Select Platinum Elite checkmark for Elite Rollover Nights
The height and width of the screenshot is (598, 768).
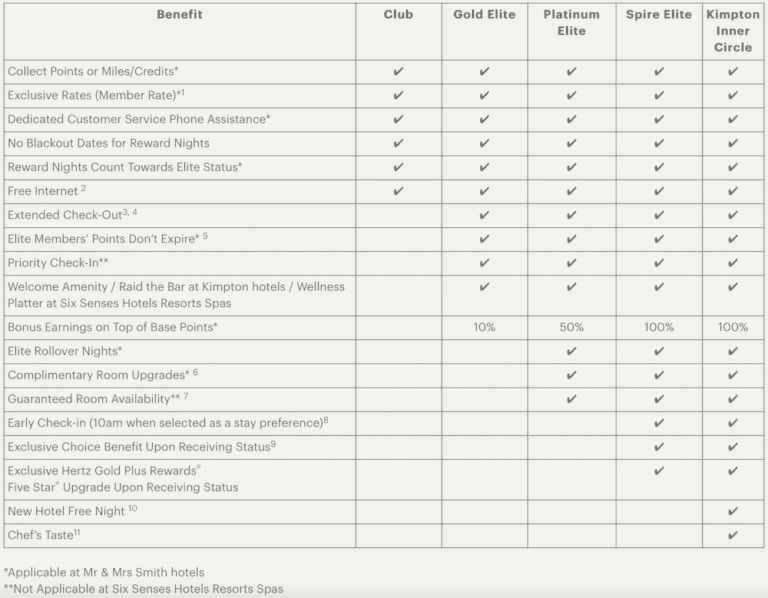[x=571, y=351]
